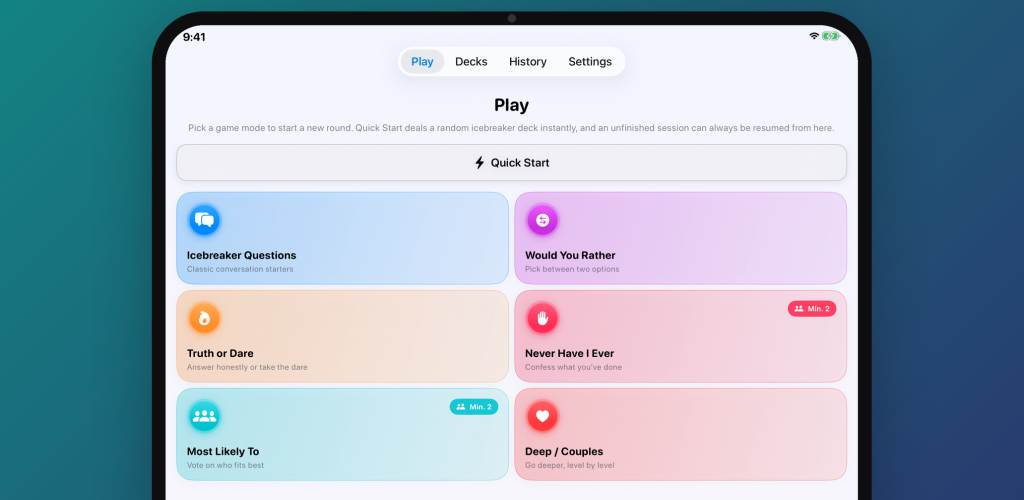The width and height of the screenshot is (1024, 500).
Task: Click the 'Confess what you've done' subtitle
Action: [573, 367]
